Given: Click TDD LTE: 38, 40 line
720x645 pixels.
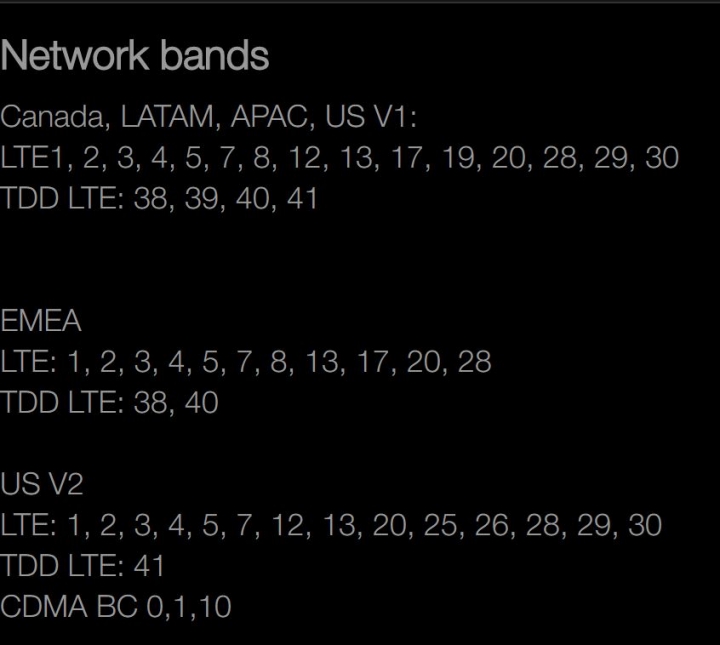Looking at the screenshot, I should [x=109, y=403].
